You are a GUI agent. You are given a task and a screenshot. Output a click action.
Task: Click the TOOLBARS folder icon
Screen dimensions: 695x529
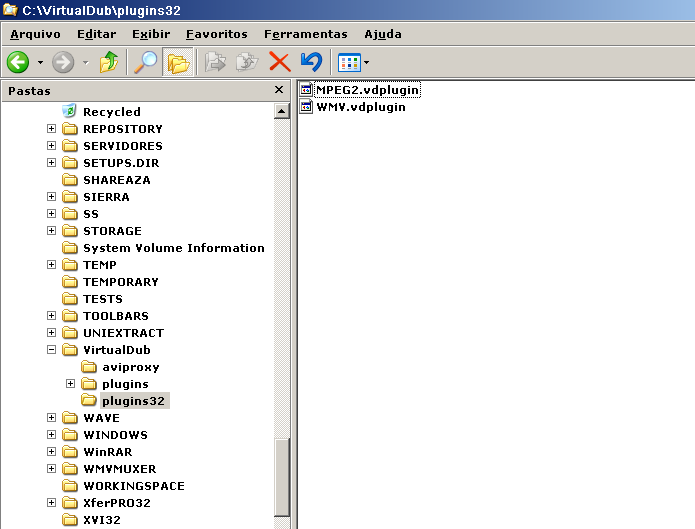[x=70, y=316]
